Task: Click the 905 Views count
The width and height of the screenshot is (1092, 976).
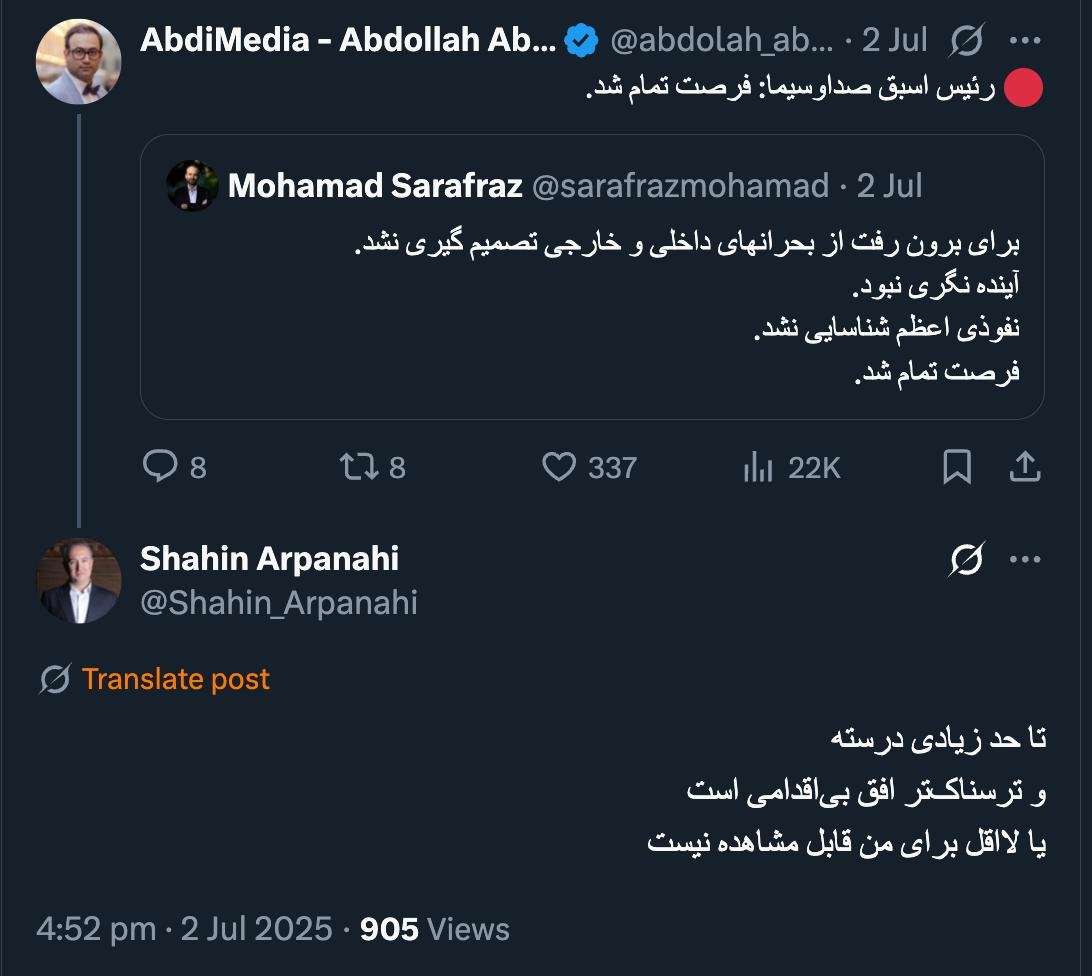Action: 434,929
